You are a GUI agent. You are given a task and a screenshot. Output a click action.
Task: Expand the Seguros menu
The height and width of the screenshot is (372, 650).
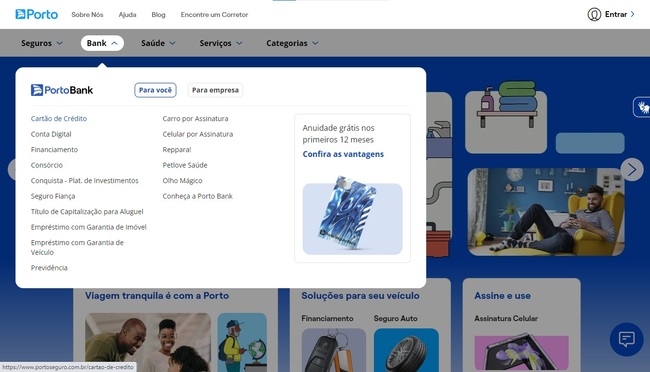[x=42, y=43]
